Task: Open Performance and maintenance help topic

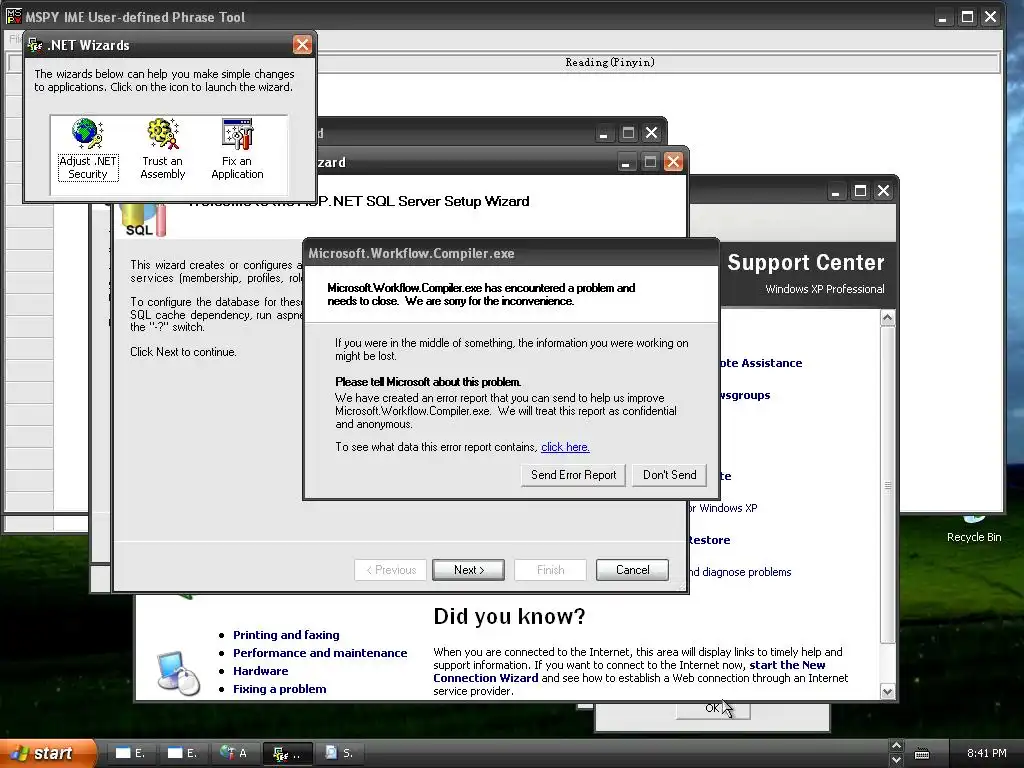Action: coord(320,653)
